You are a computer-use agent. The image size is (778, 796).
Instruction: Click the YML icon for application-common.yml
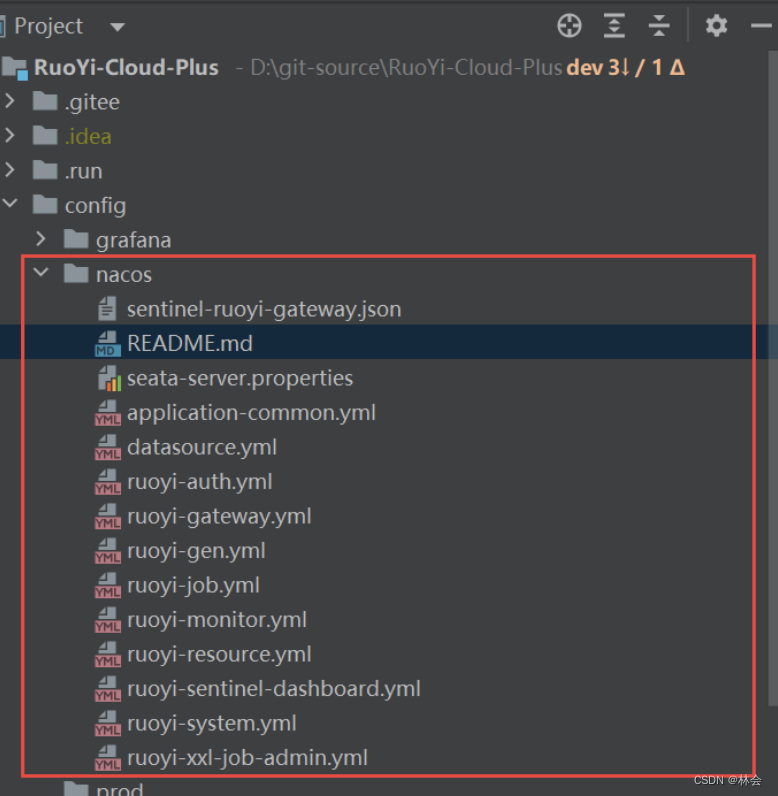tap(108, 413)
